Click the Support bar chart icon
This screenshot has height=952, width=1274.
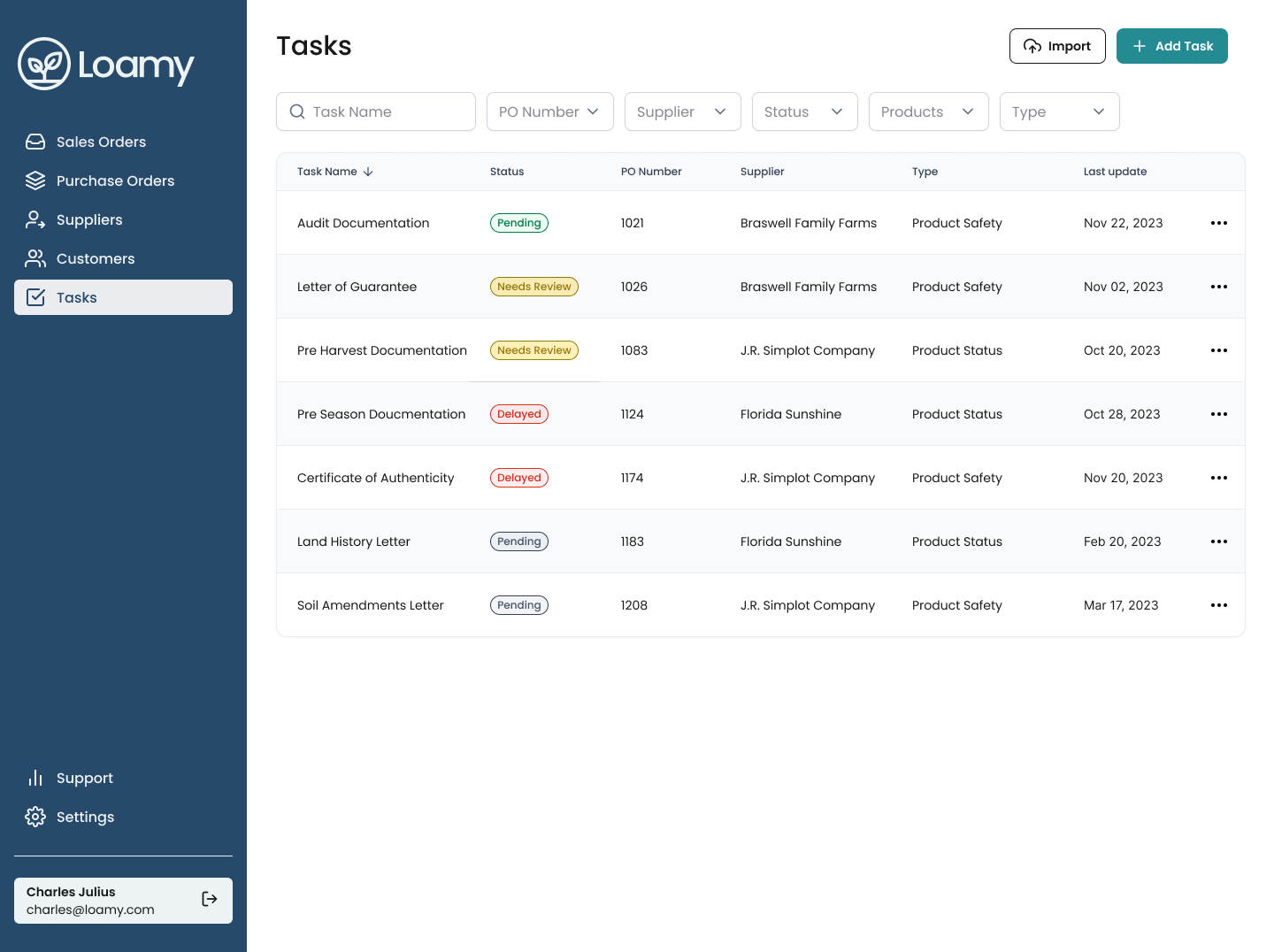(x=35, y=778)
